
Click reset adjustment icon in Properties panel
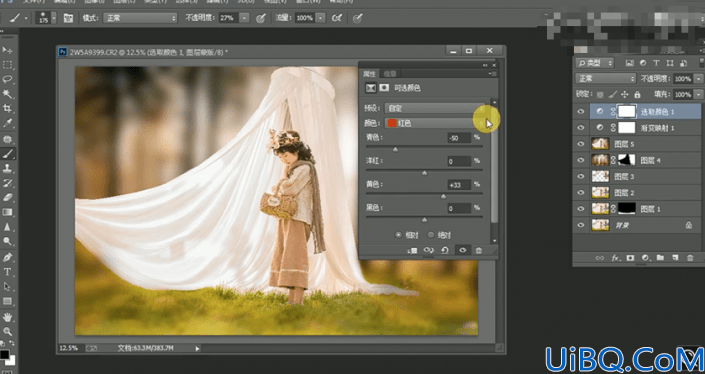point(445,250)
